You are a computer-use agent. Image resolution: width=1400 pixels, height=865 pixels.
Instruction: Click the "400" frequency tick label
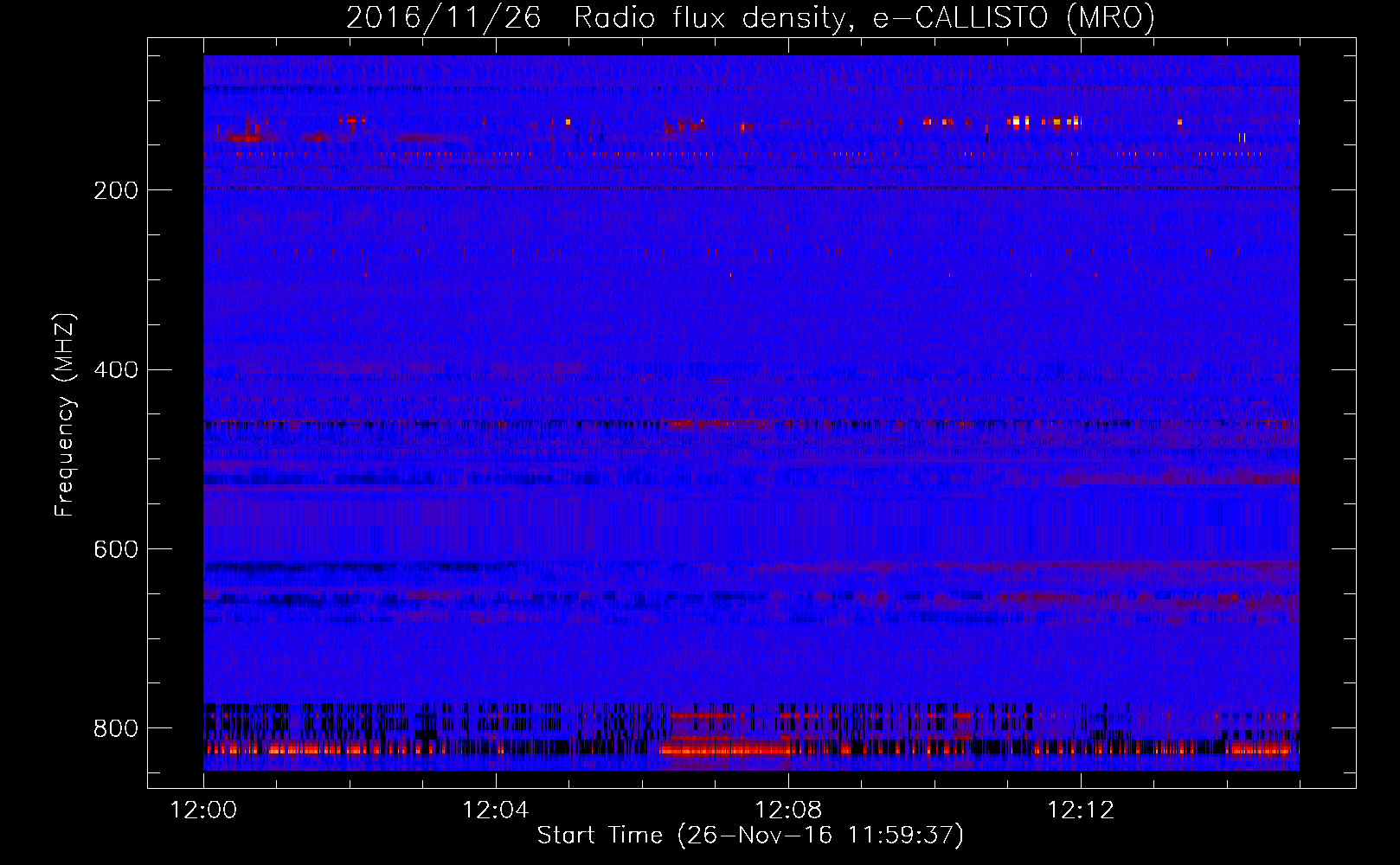click(x=115, y=370)
